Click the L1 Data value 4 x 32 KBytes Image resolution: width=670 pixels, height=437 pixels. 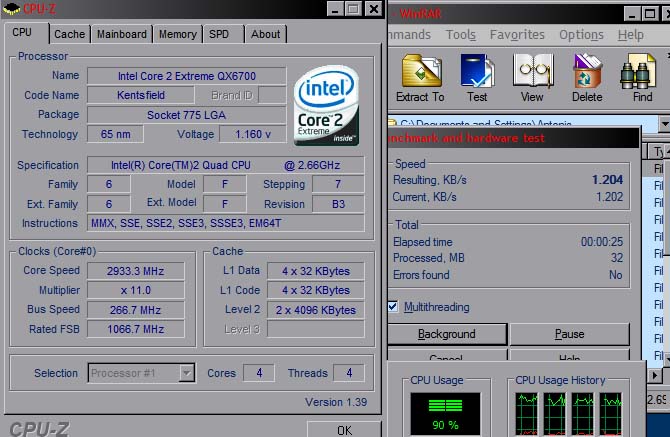tap(316, 271)
